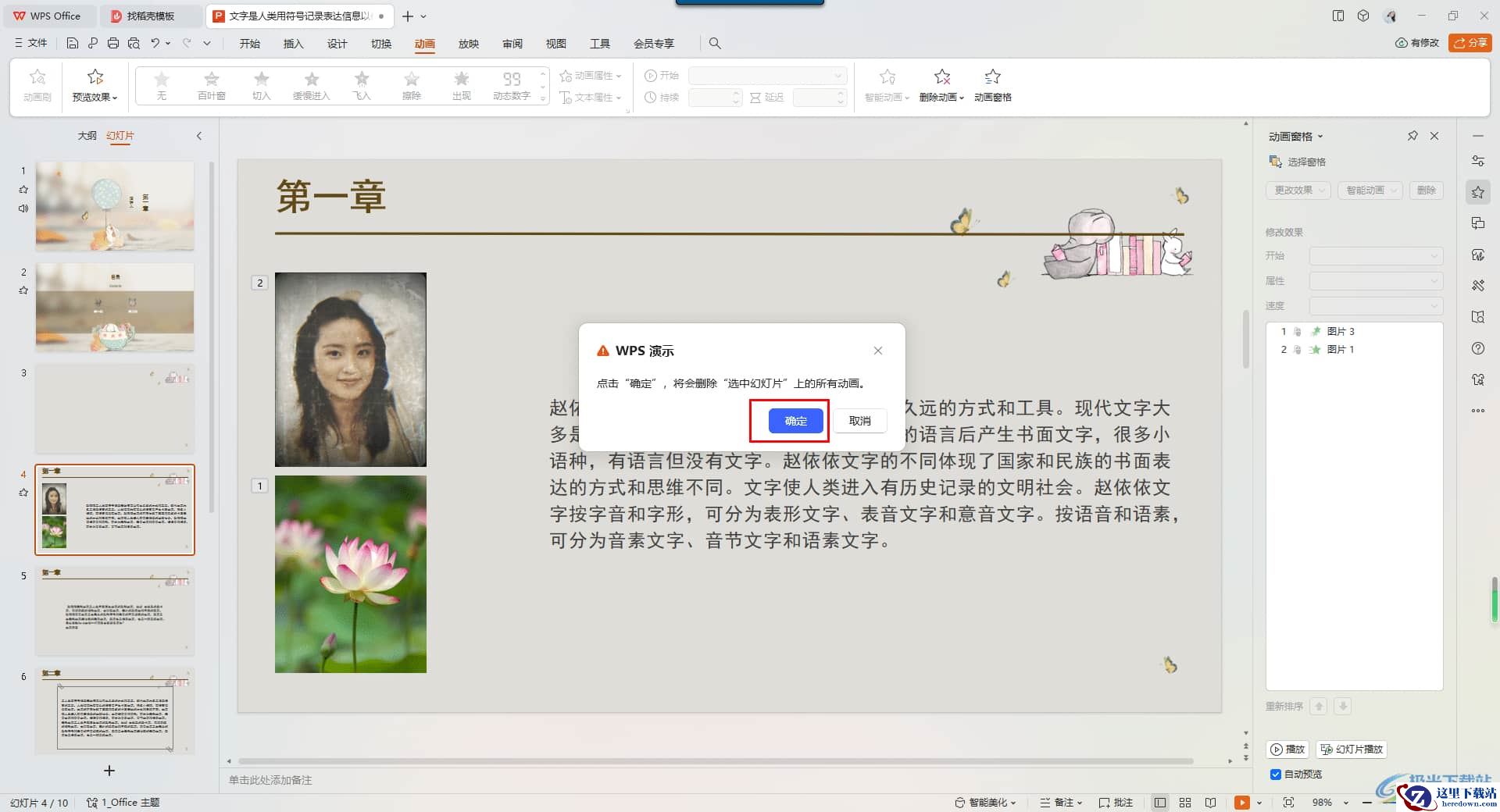Click the search magnifier icon in menu bar
The height and width of the screenshot is (812, 1500).
click(x=715, y=44)
